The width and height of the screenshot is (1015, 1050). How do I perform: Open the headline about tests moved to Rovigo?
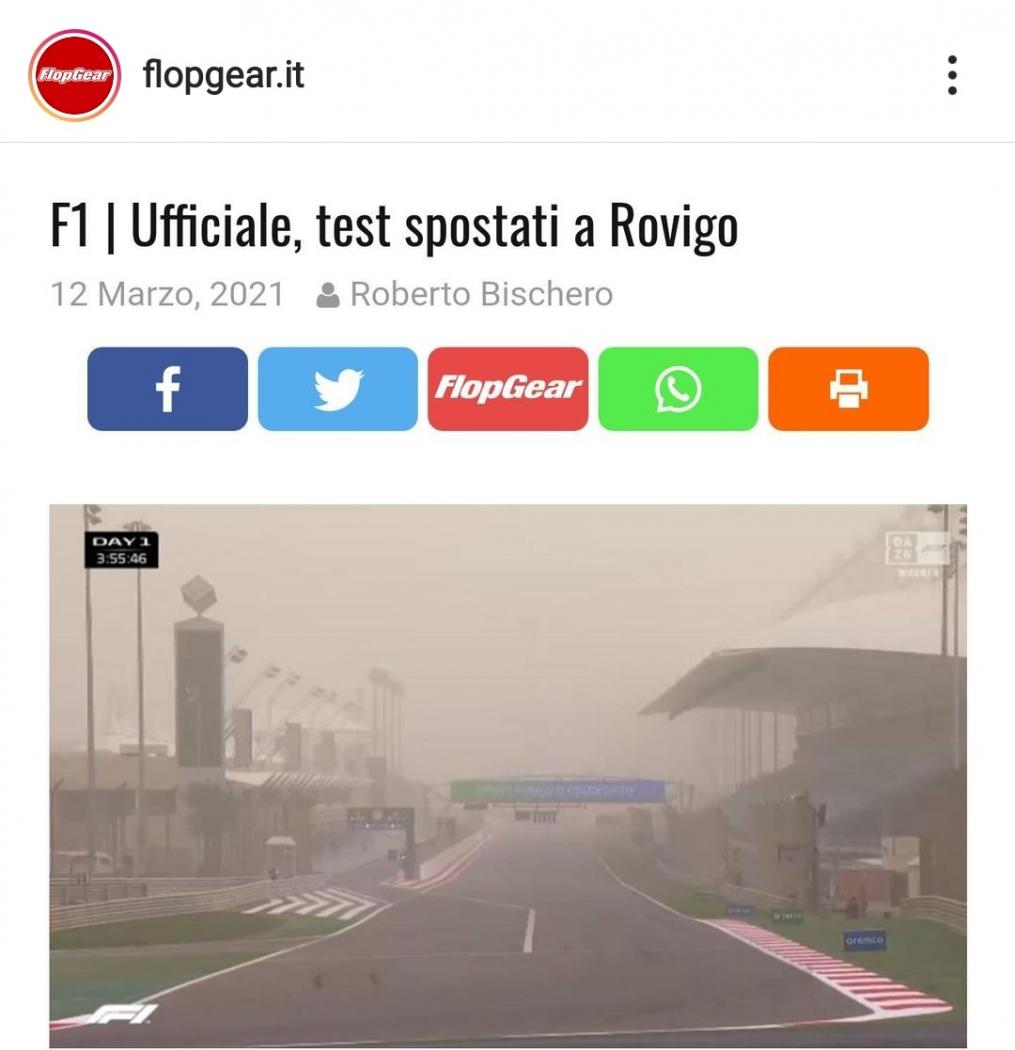[x=394, y=226]
